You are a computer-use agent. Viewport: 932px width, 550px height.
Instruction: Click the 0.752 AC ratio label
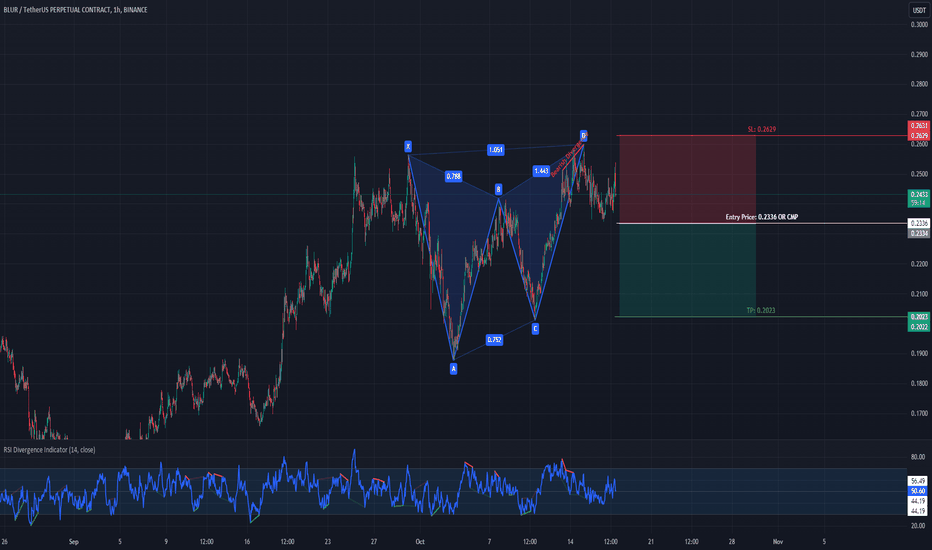click(x=494, y=340)
